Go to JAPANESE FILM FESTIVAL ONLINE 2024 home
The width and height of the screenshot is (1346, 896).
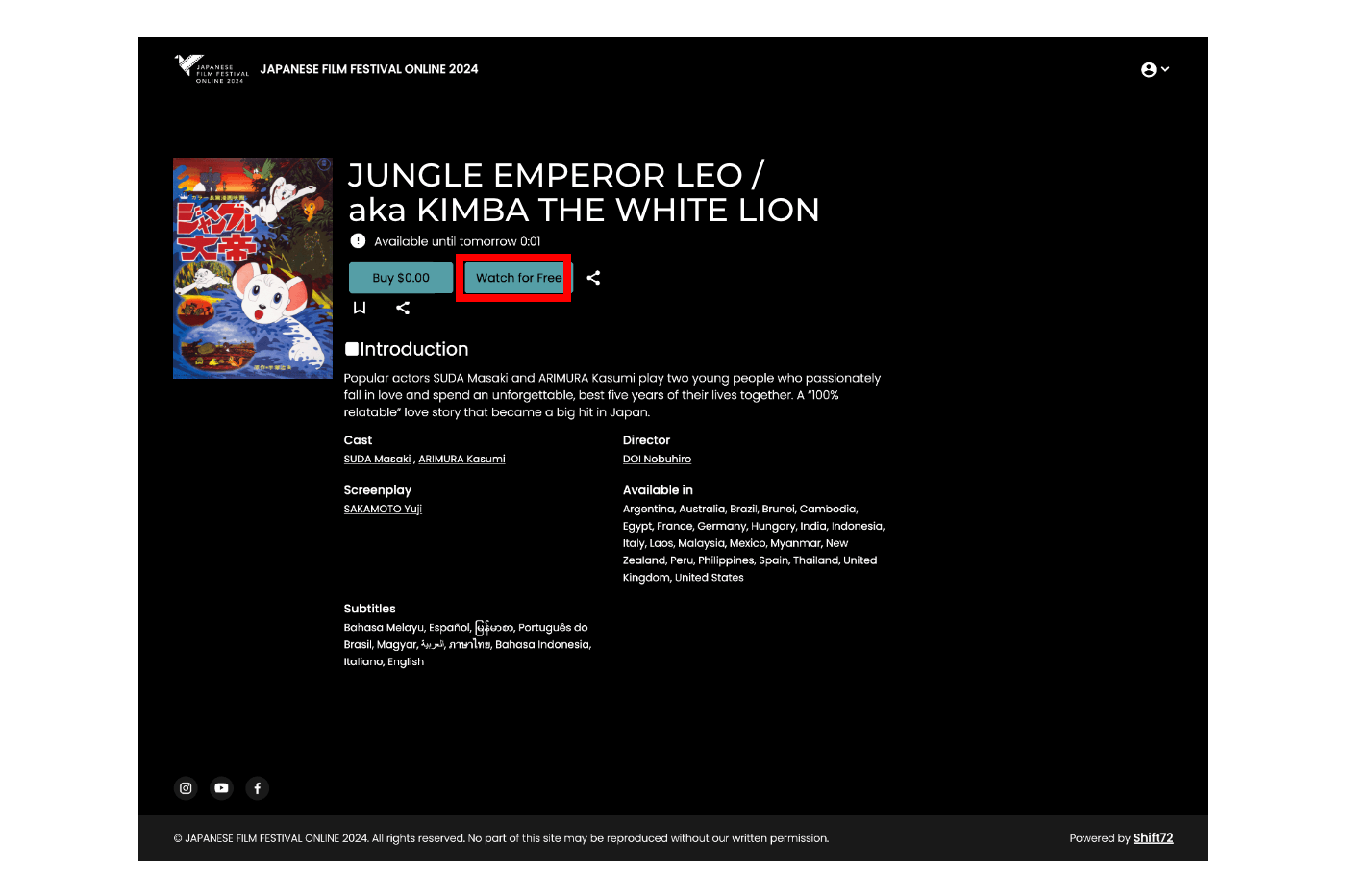point(369,69)
